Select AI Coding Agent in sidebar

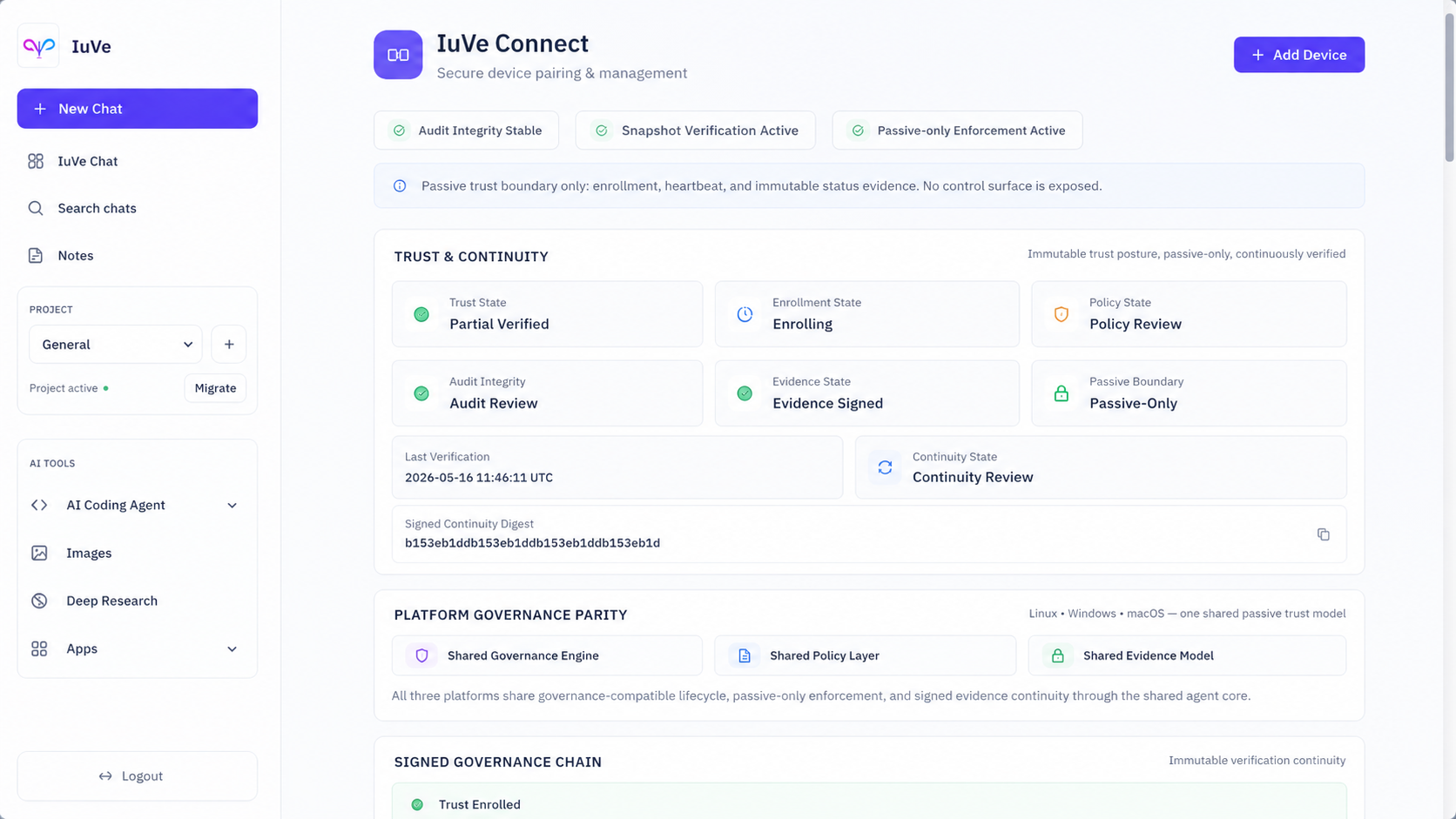pyautogui.click(x=138, y=505)
